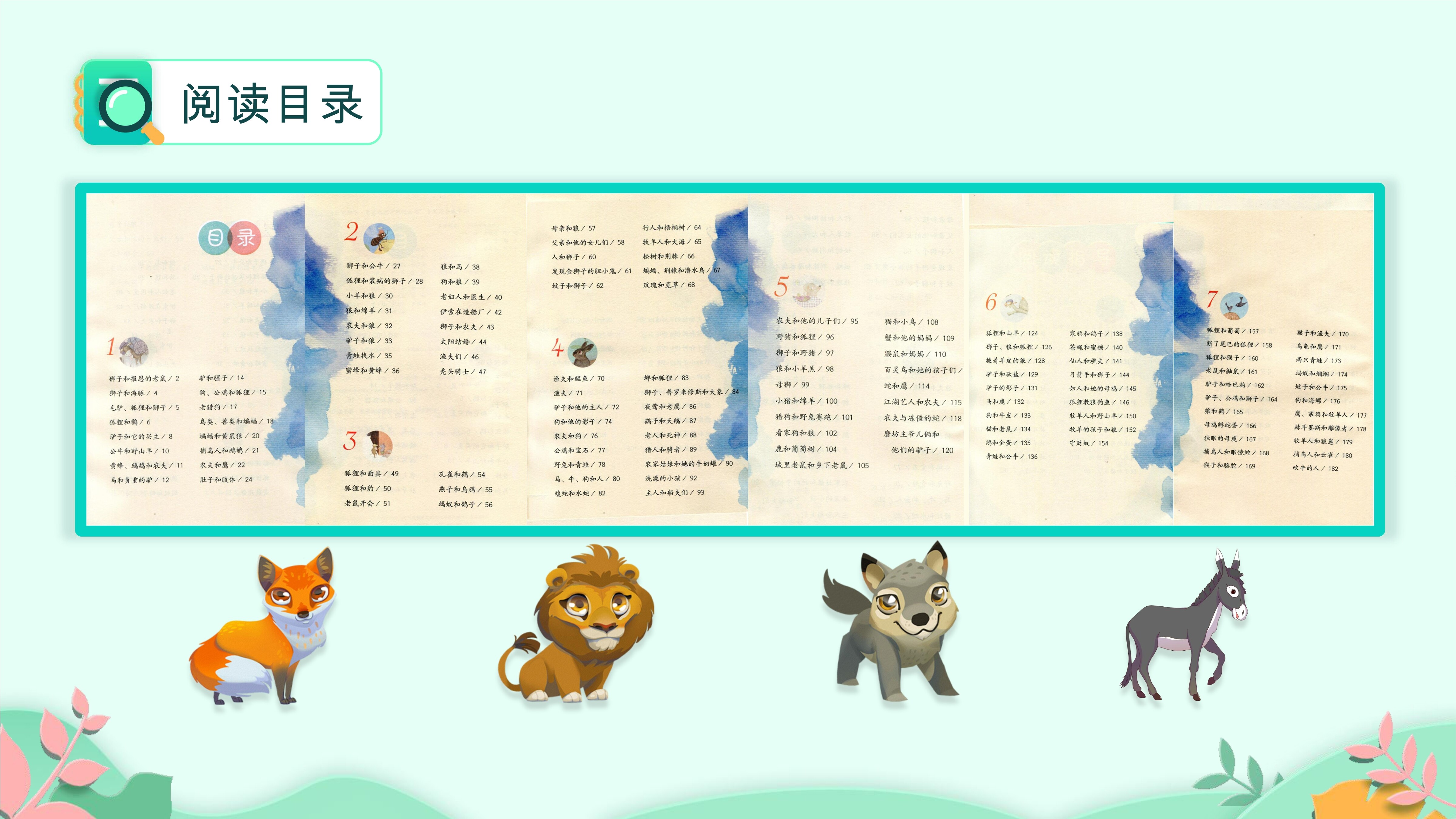This screenshot has width=1456, height=819.
Task: Click the red chapter number 5
Action: [x=781, y=286]
